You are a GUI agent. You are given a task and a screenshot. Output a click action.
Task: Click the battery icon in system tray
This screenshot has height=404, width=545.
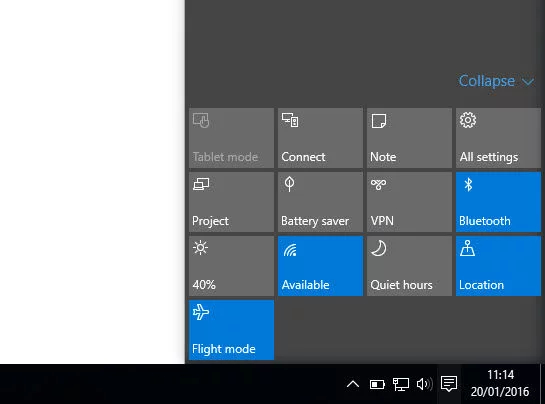pos(377,384)
